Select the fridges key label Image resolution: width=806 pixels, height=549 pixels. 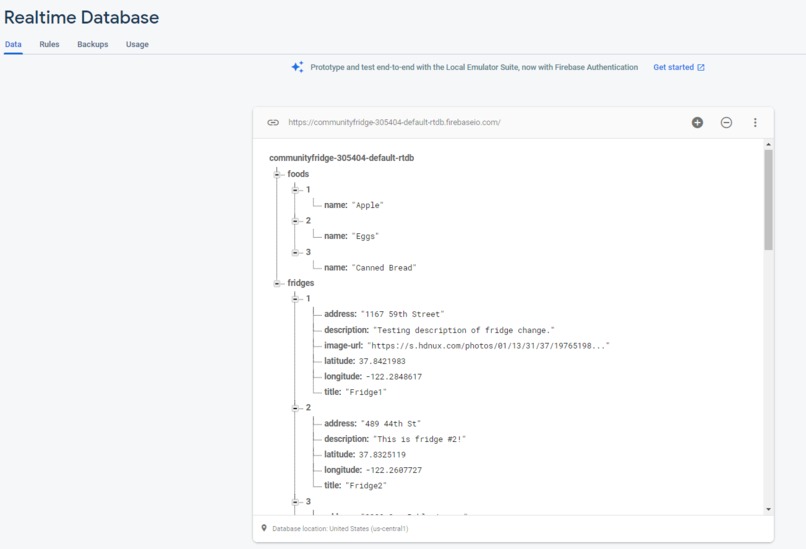pyautogui.click(x=301, y=283)
